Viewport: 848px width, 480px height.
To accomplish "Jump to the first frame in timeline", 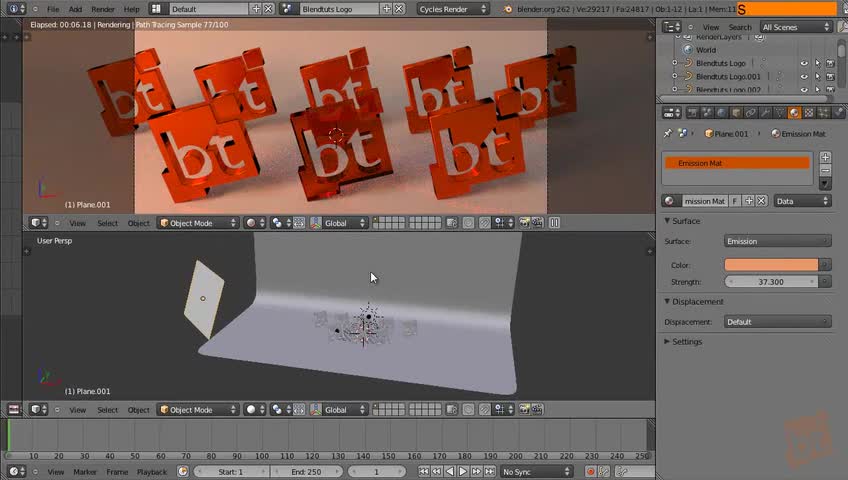I will [424, 471].
